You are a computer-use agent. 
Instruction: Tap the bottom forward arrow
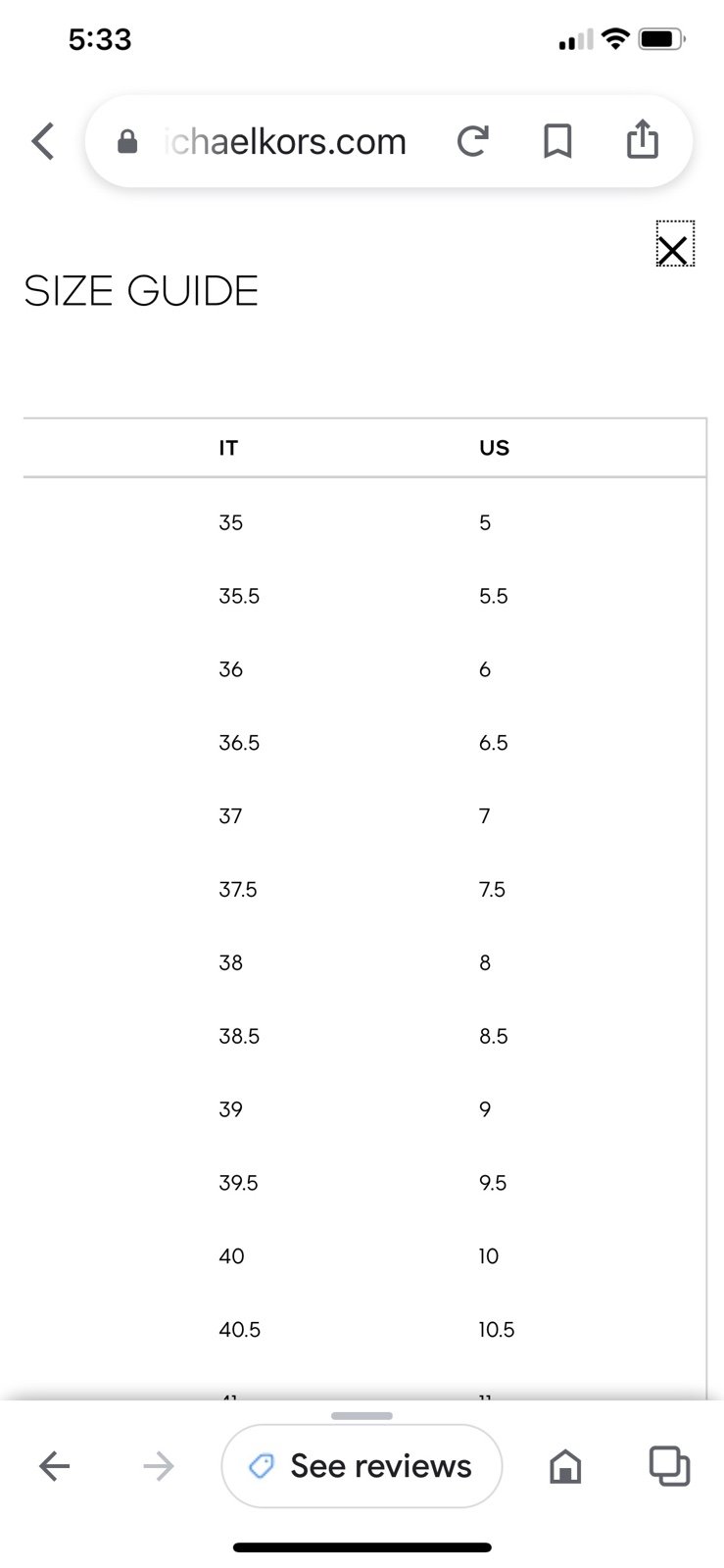tap(158, 1466)
